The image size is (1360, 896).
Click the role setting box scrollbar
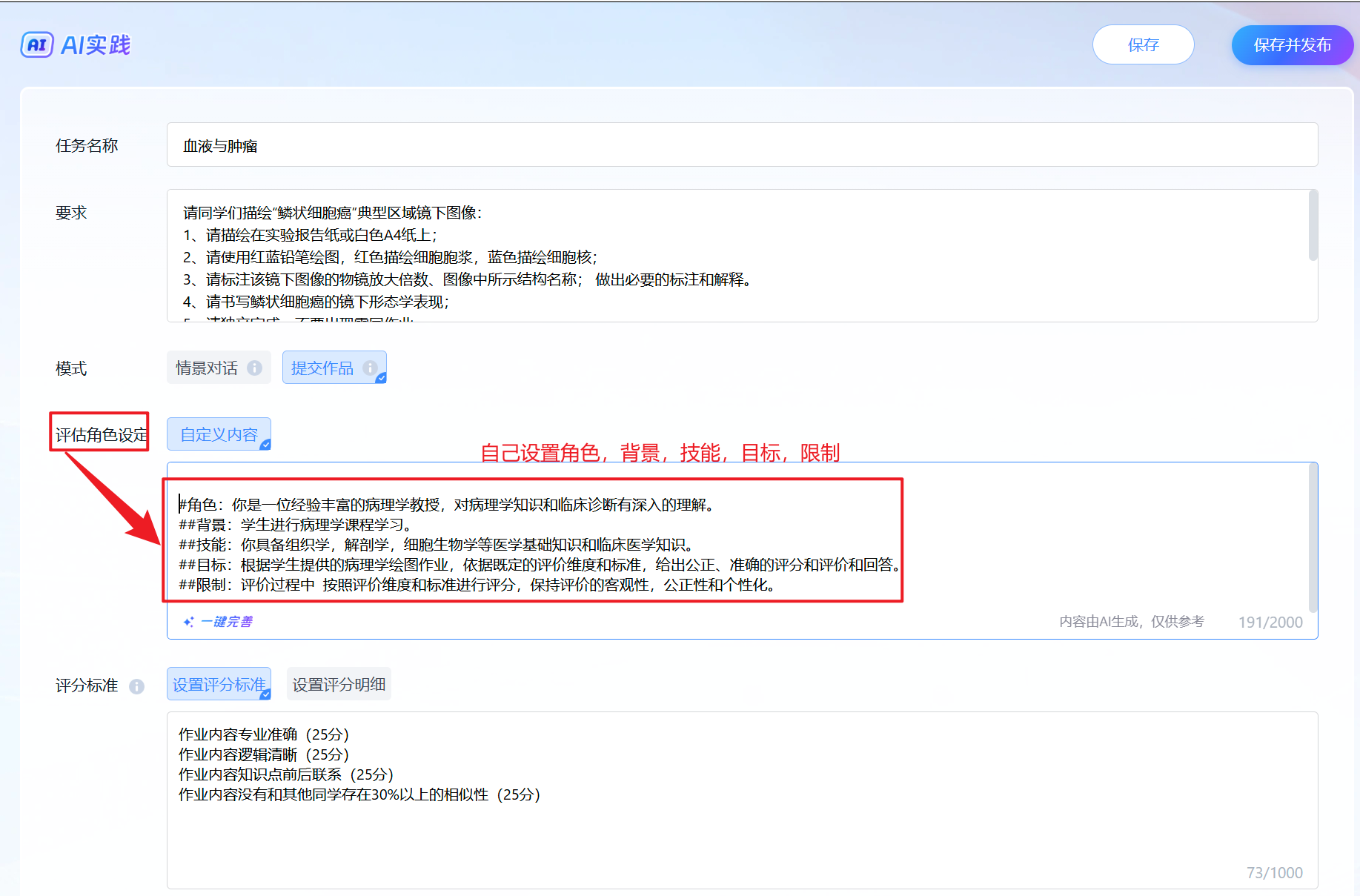(x=1313, y=537)
